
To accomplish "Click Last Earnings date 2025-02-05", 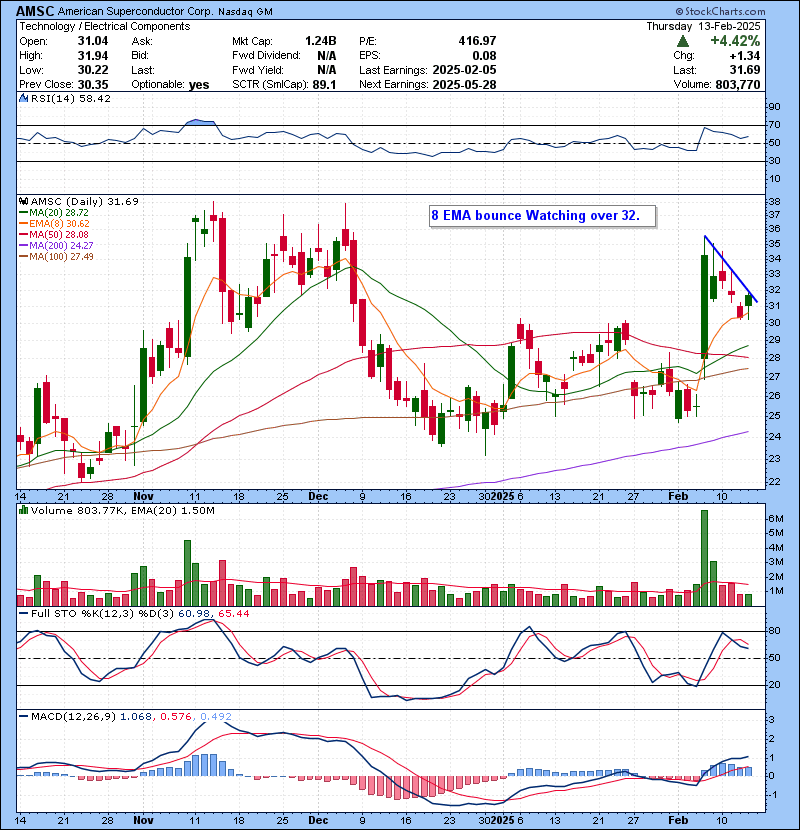I will (464, 70).
